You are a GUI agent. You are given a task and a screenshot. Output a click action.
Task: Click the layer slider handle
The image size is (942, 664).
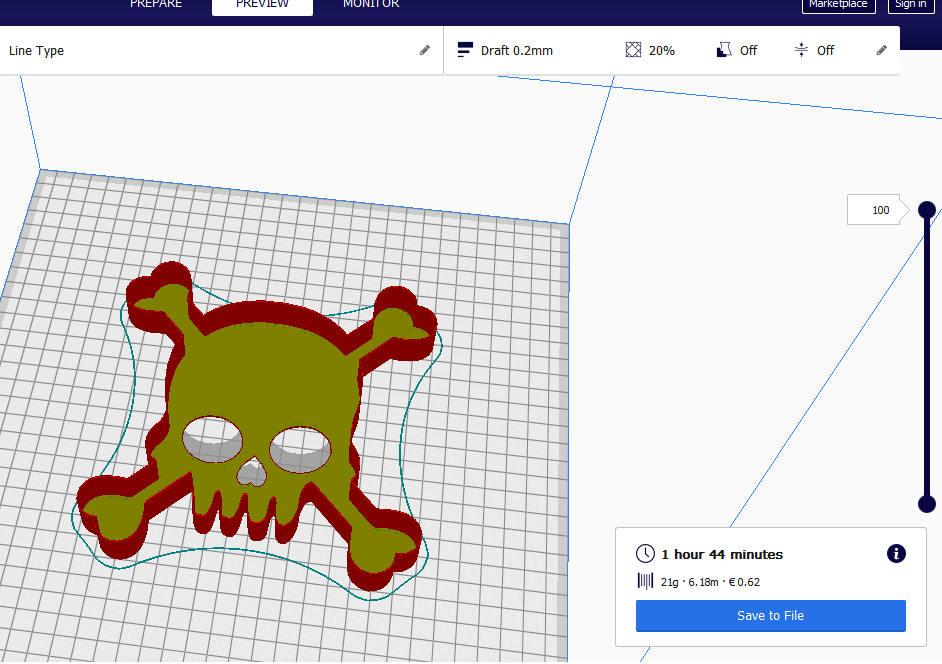click(x=926, y=209)
